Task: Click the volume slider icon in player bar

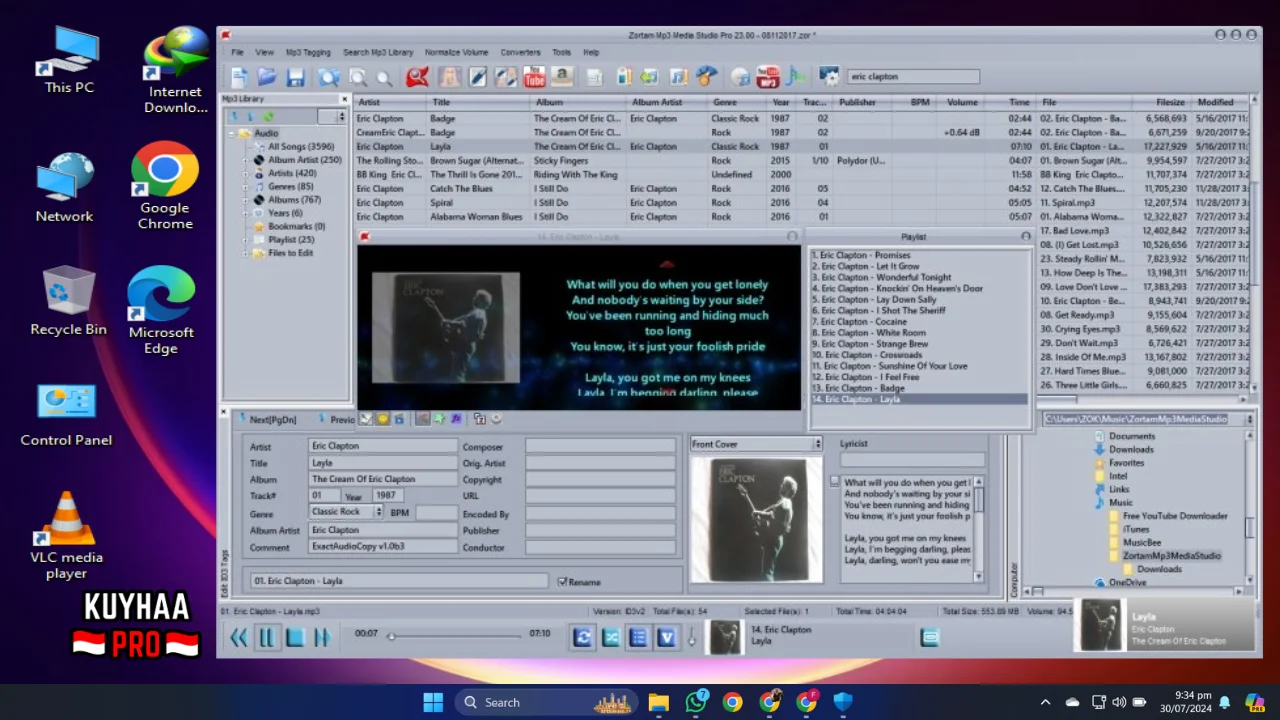Action: point(691,637)
